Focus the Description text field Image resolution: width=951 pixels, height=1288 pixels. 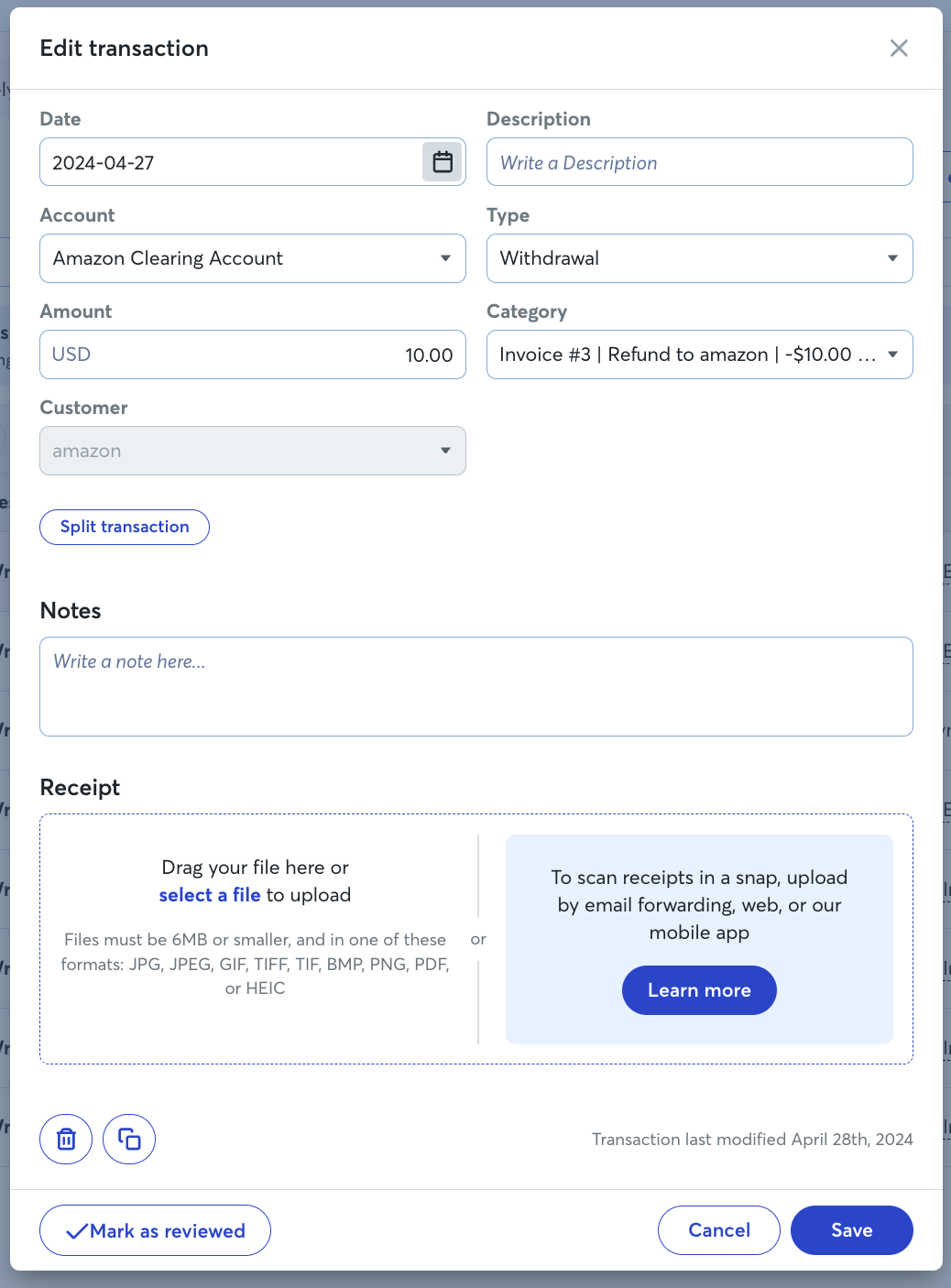[700, 162]
